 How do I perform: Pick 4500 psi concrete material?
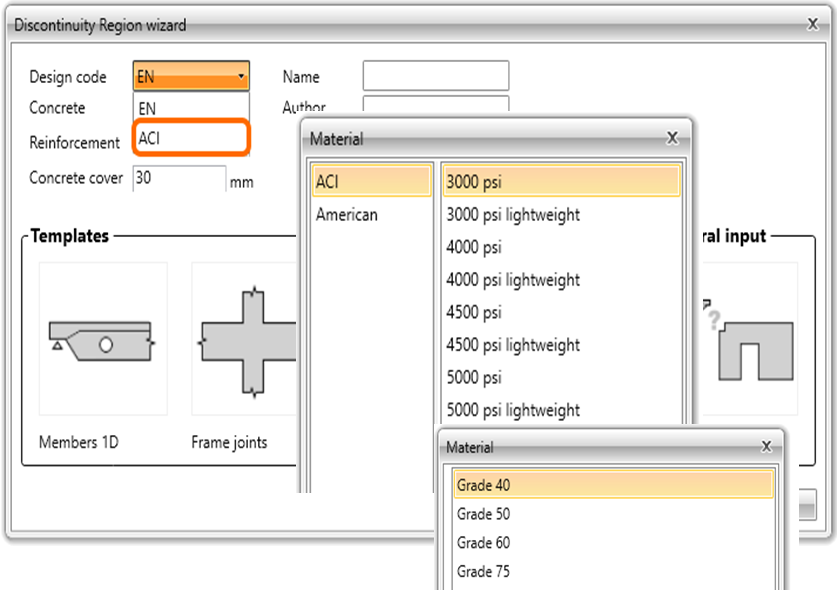561,312
